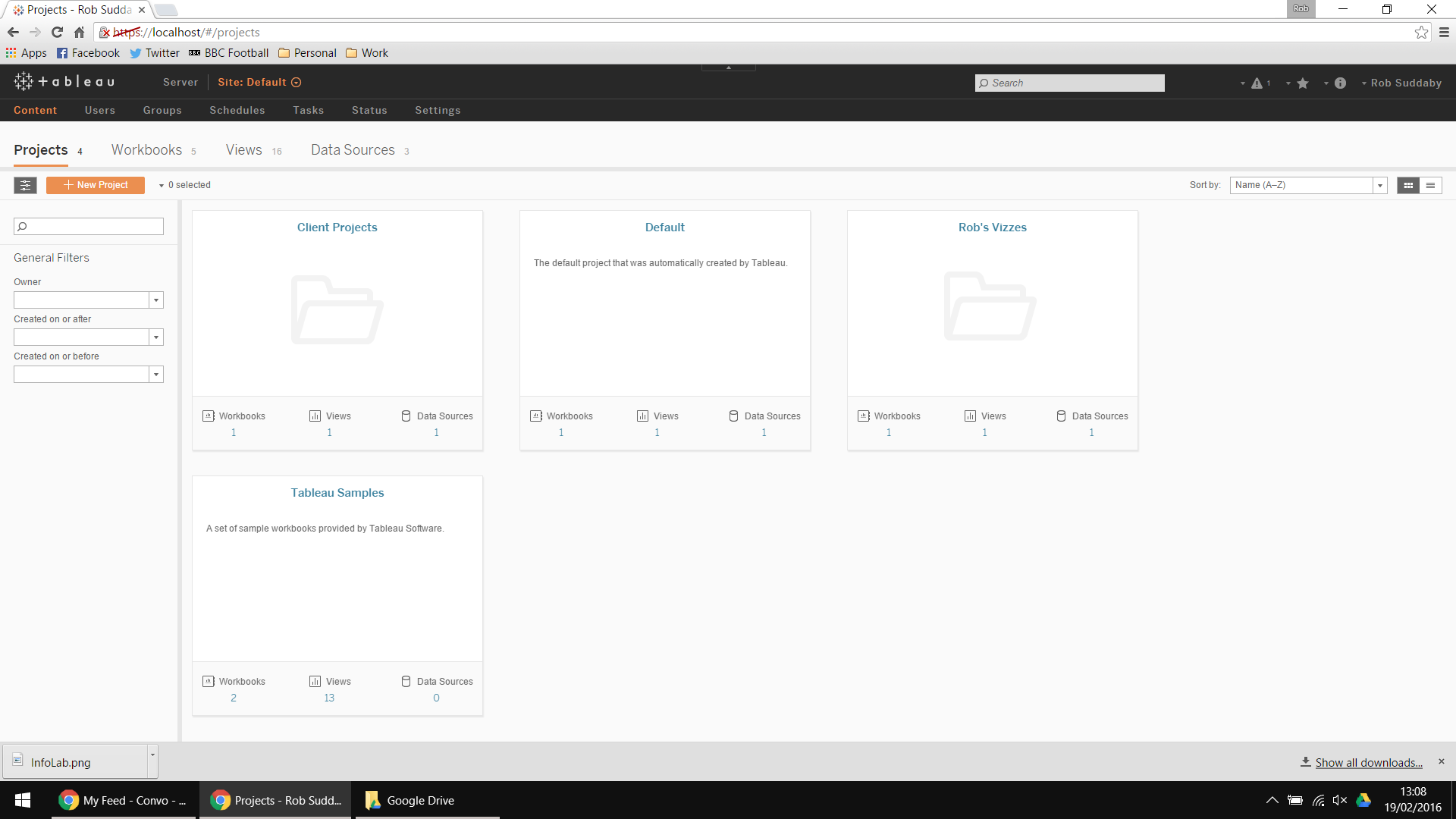Image resolution: width=1456 pixels, height=819 pixels.
Task: Click Workbooks icon in Client Projects card
Action: coord(209,416)
